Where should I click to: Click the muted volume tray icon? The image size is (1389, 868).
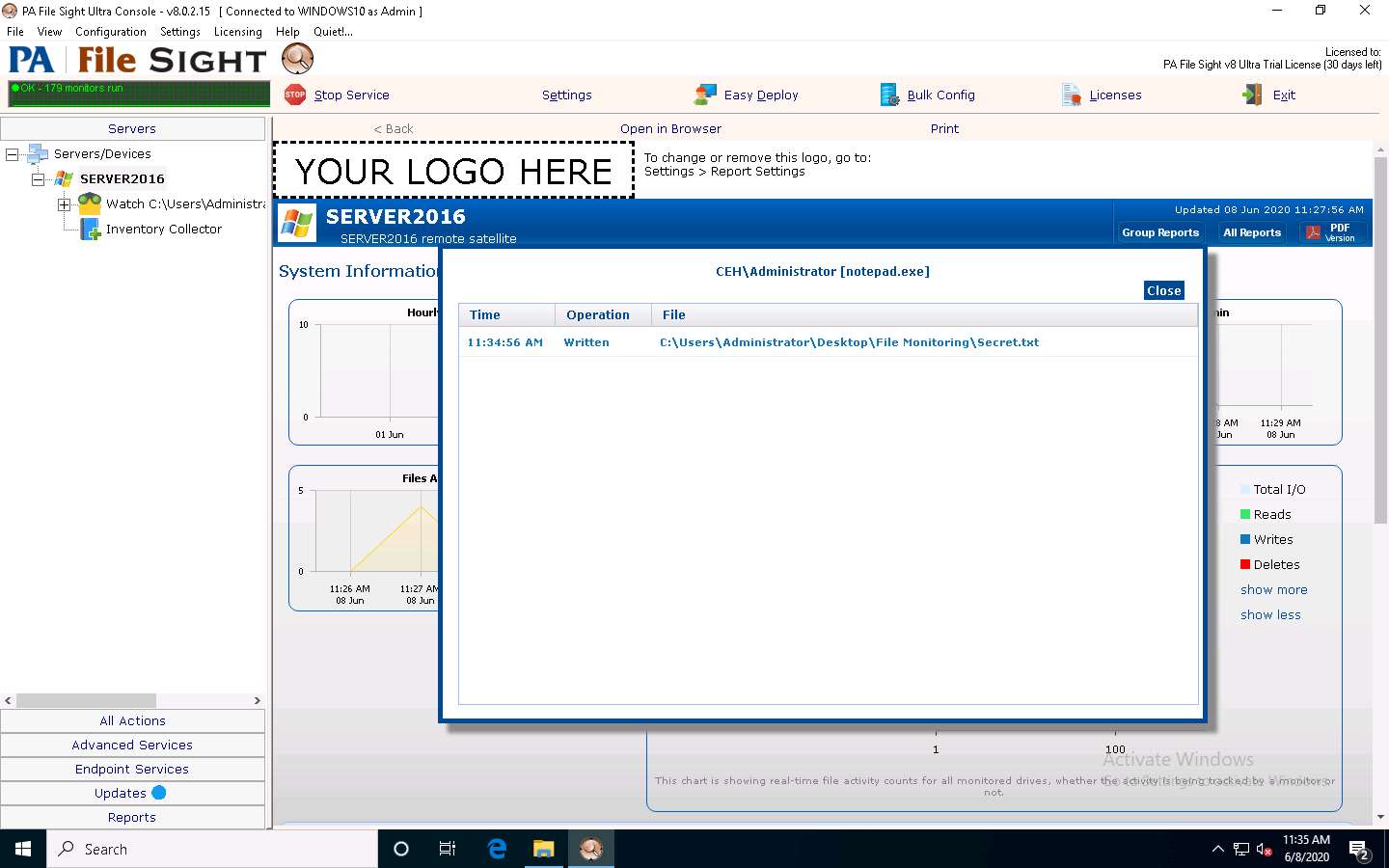1265,850
